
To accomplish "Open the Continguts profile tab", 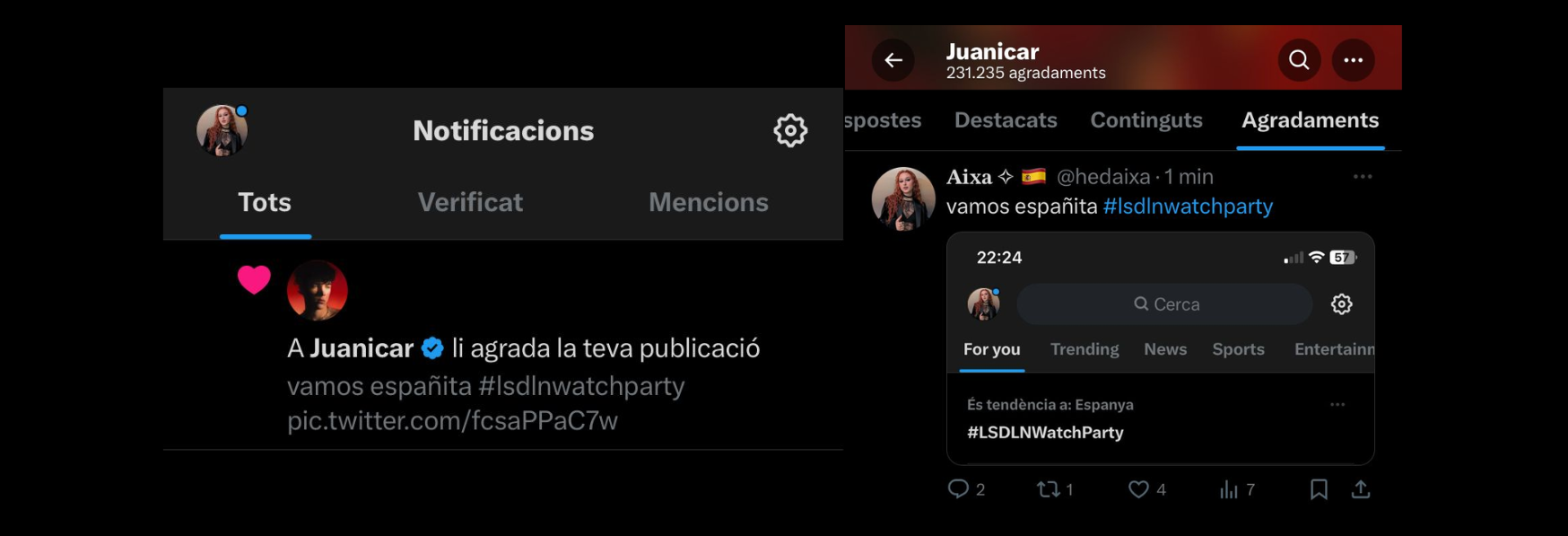I will pos(1146,120).
